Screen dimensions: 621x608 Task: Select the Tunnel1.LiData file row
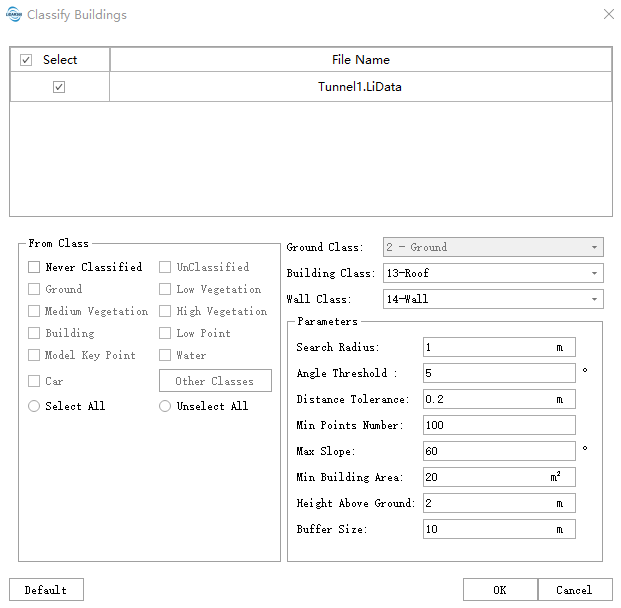(x=360, y=87)
